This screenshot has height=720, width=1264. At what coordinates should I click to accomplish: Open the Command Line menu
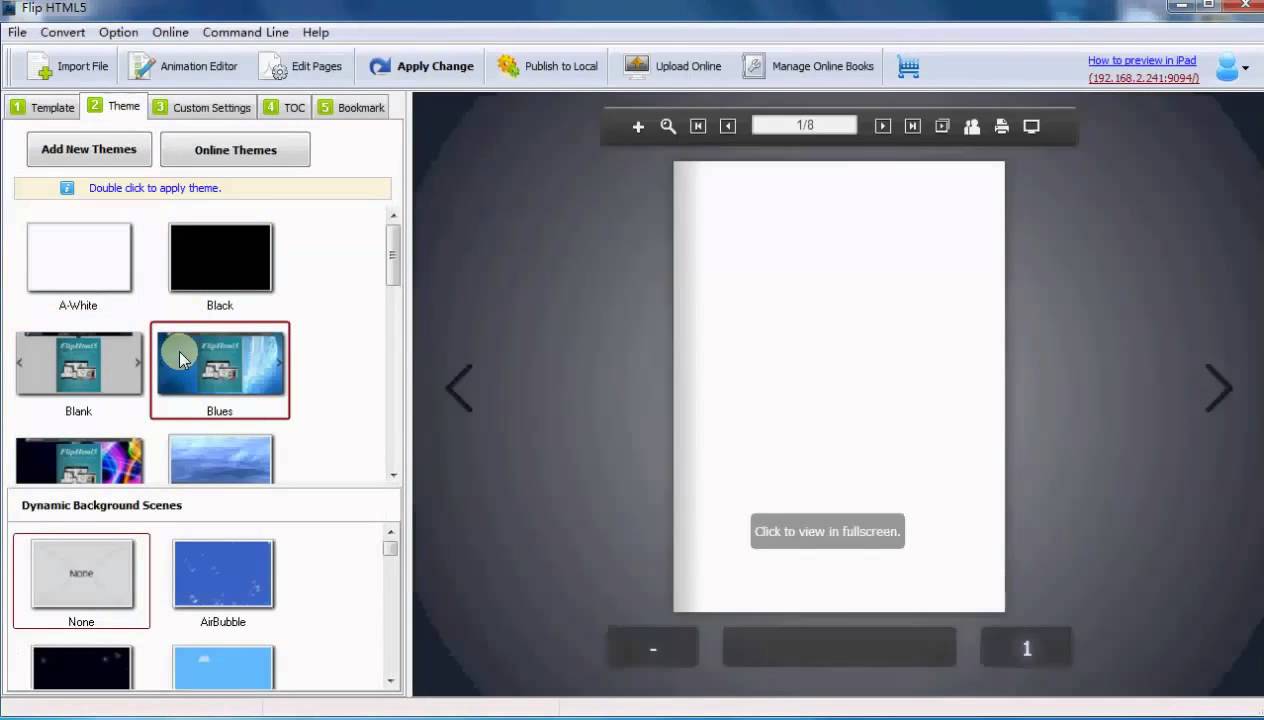(245, 32)
